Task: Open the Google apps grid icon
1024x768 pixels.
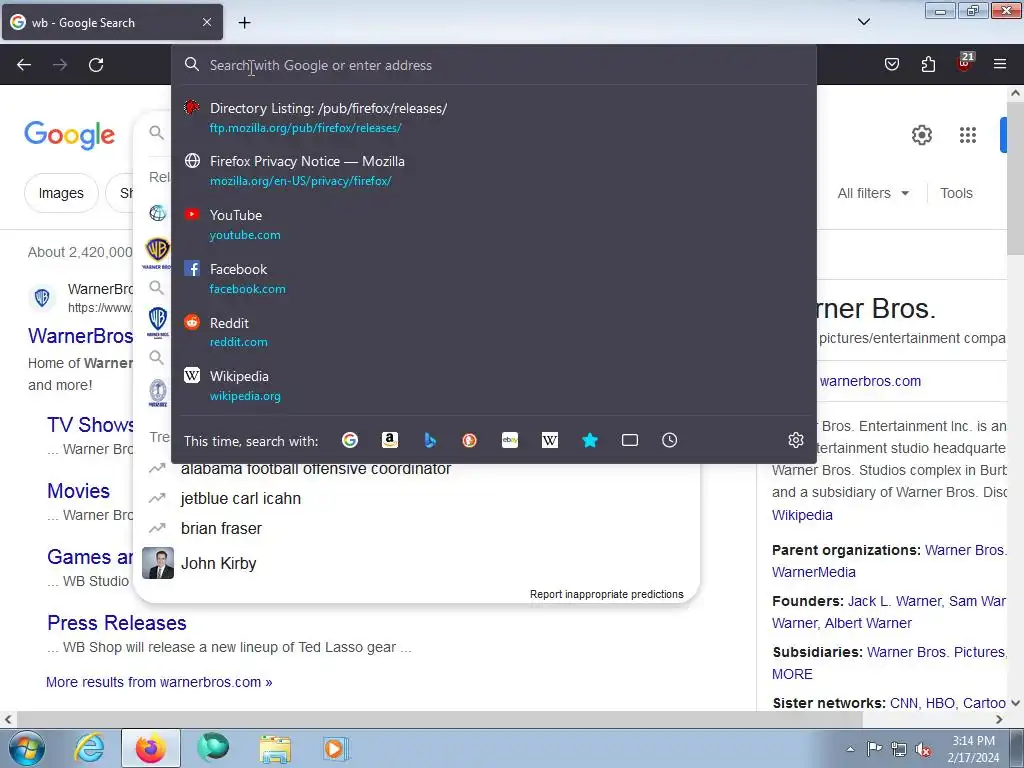Action: [x=968, y=135]
